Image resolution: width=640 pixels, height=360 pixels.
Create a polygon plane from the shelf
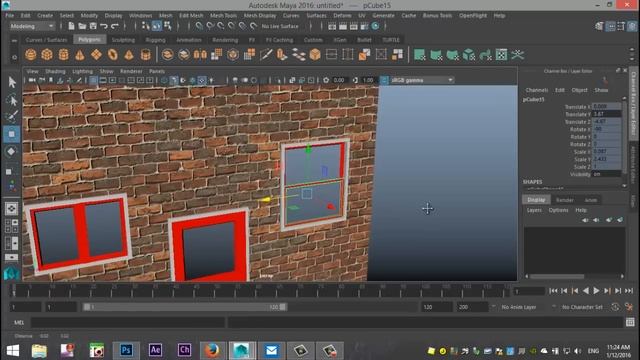96,54
